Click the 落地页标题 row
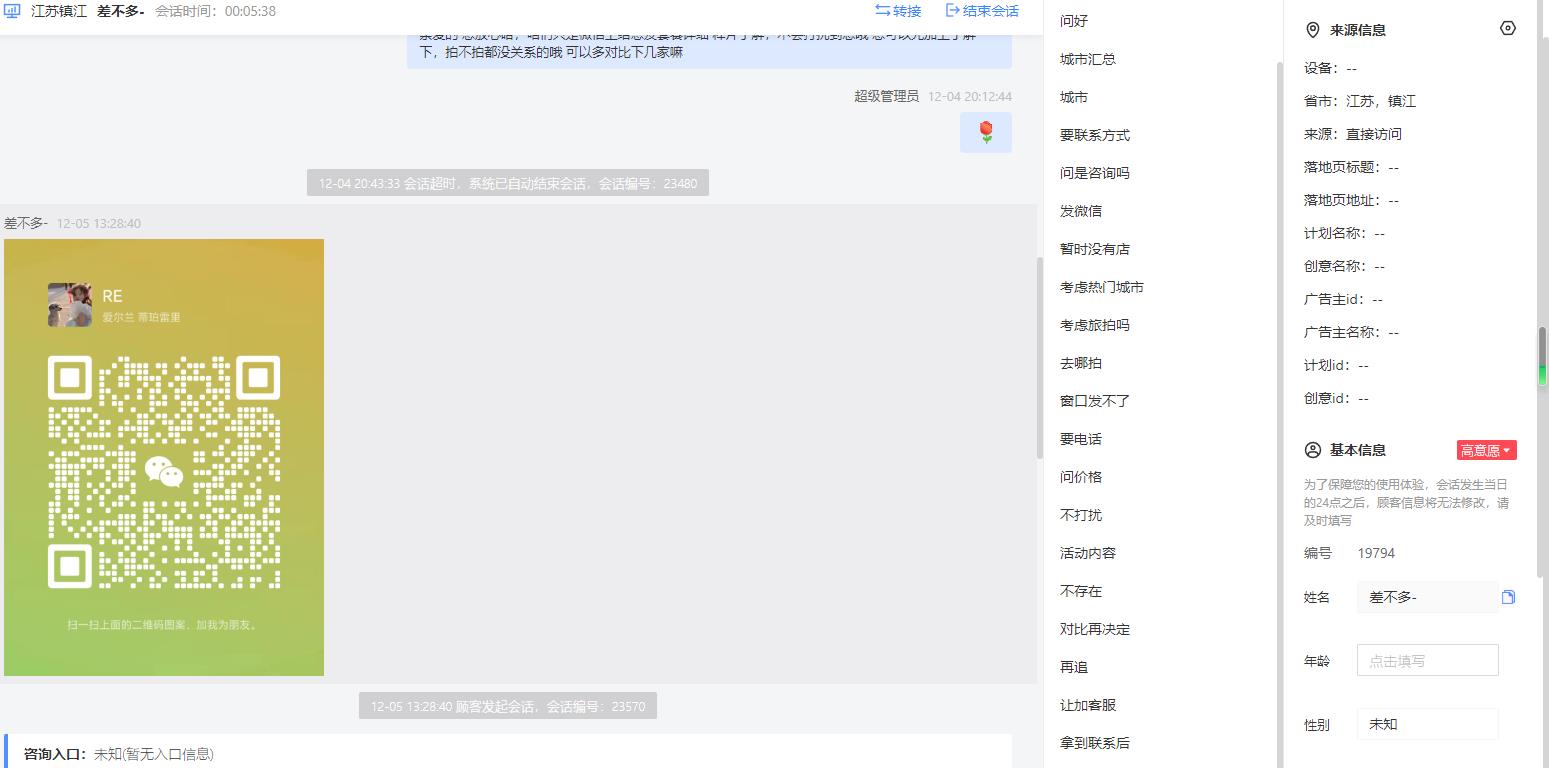The image size is (1549, 768). pos(1352,167)
